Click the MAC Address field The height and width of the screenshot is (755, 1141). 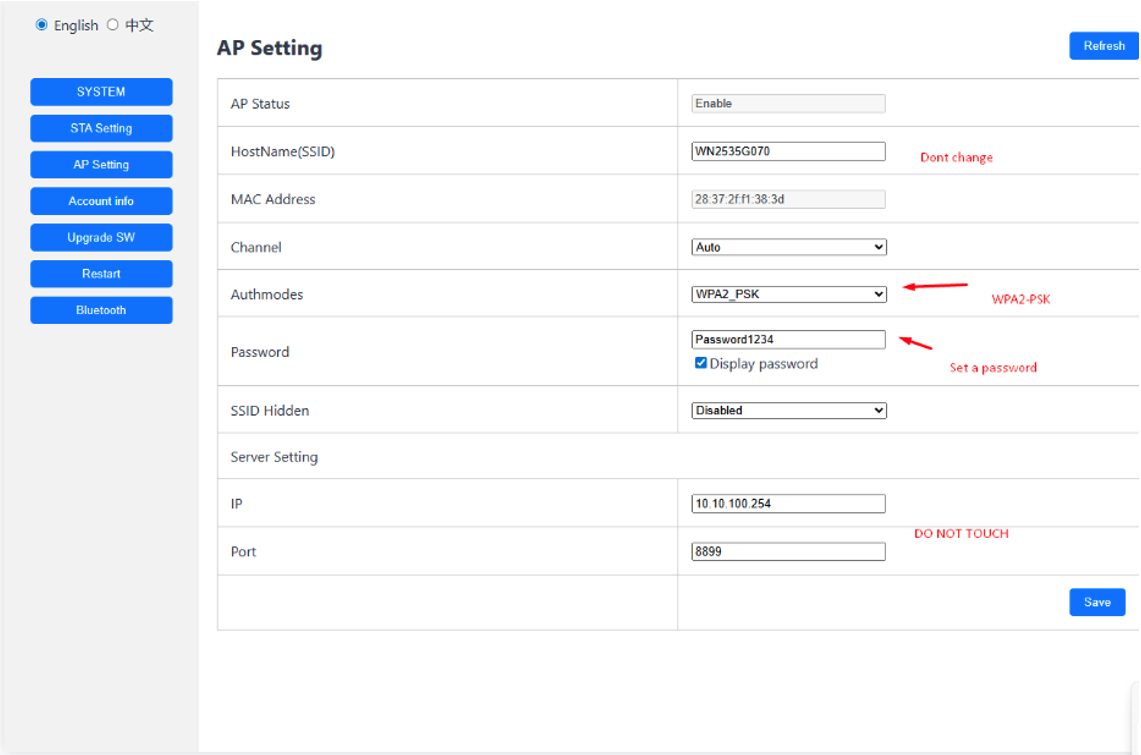coord(788,199)
